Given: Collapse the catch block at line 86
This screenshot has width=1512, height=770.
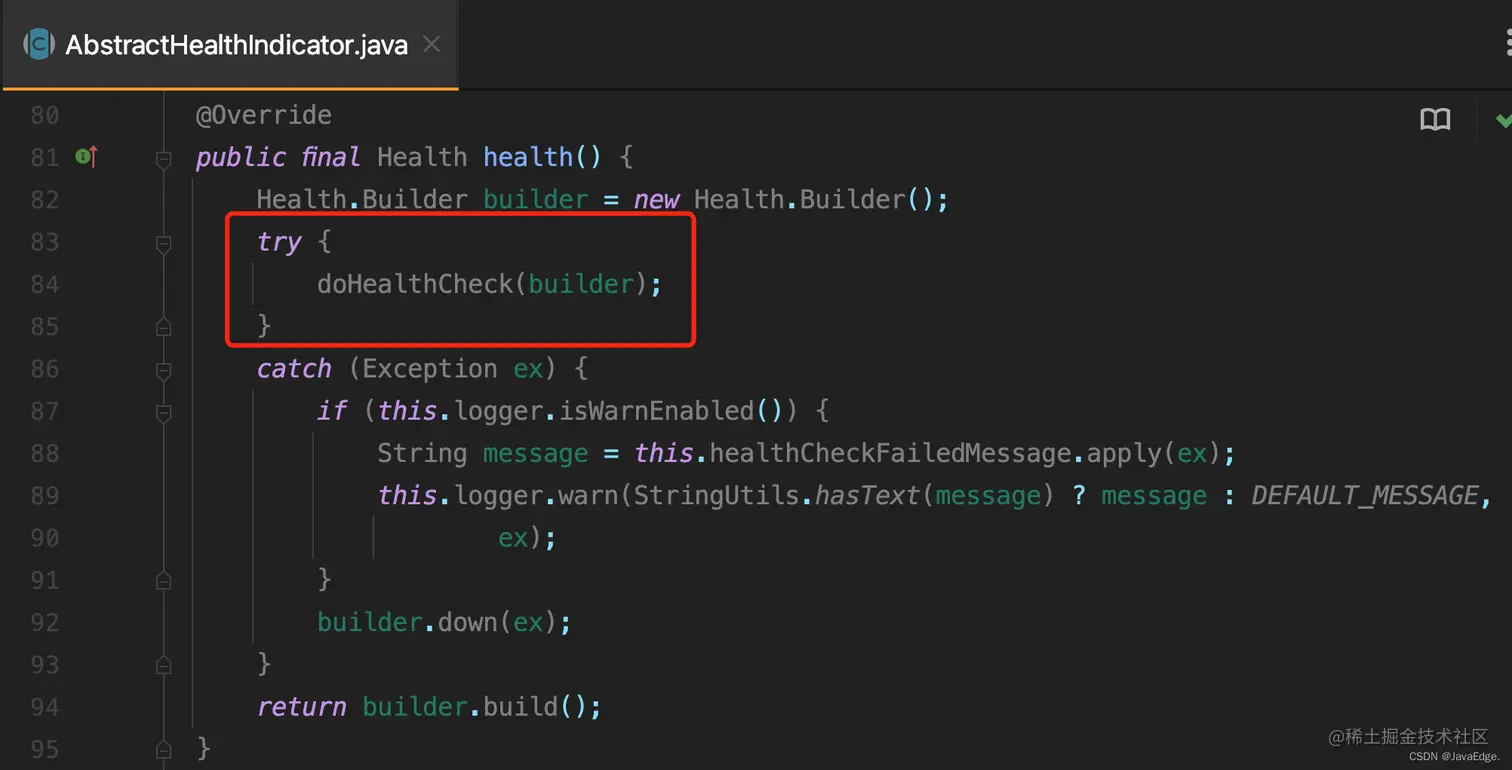Looking at the screenshot, I should pyautogui.click(x=164, y=370).
